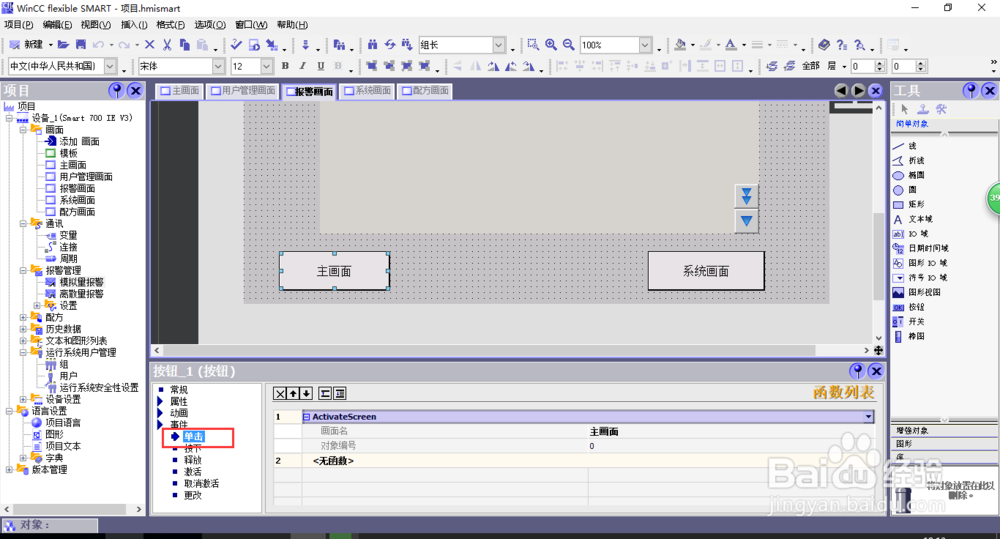Run the consistency check checkmark icon
This screenshot has width=1000, height=539.
237,45
